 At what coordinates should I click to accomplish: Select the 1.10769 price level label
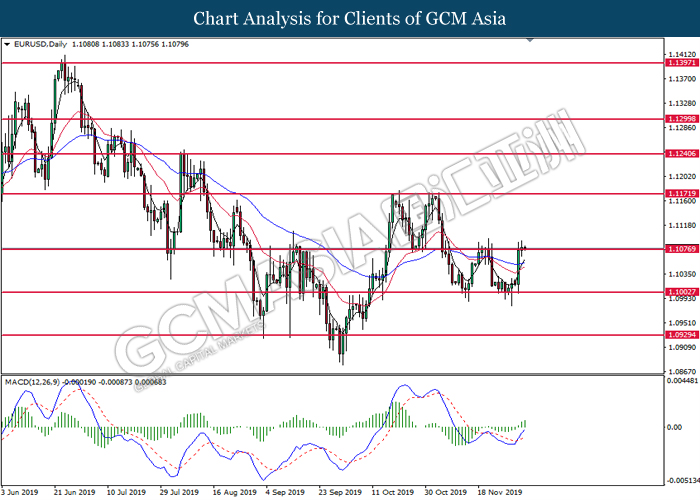(x=682, y=249)
